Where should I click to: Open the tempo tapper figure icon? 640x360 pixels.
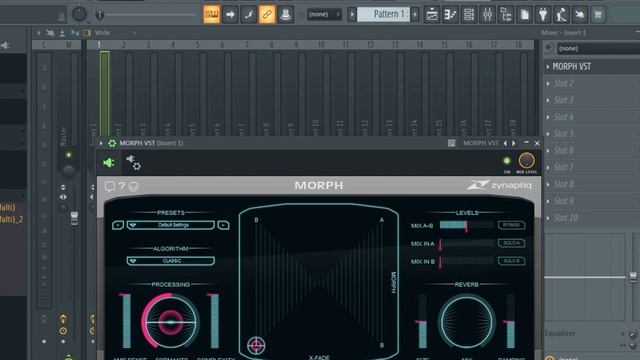click(562, 15)
